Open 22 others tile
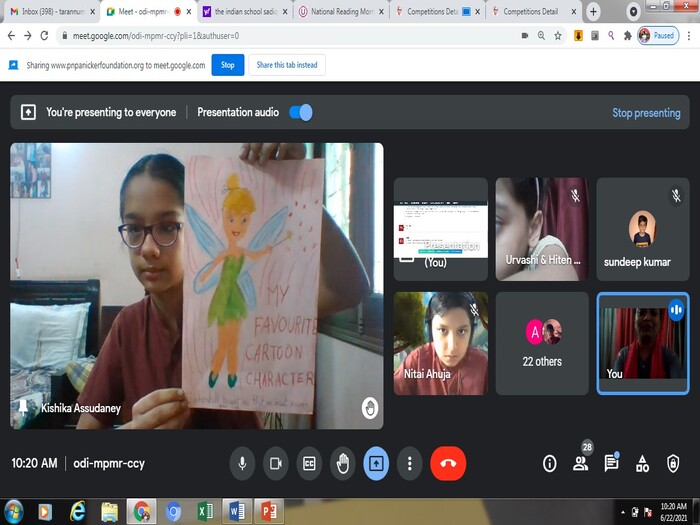Screen dimensions: 700x525 542,343
